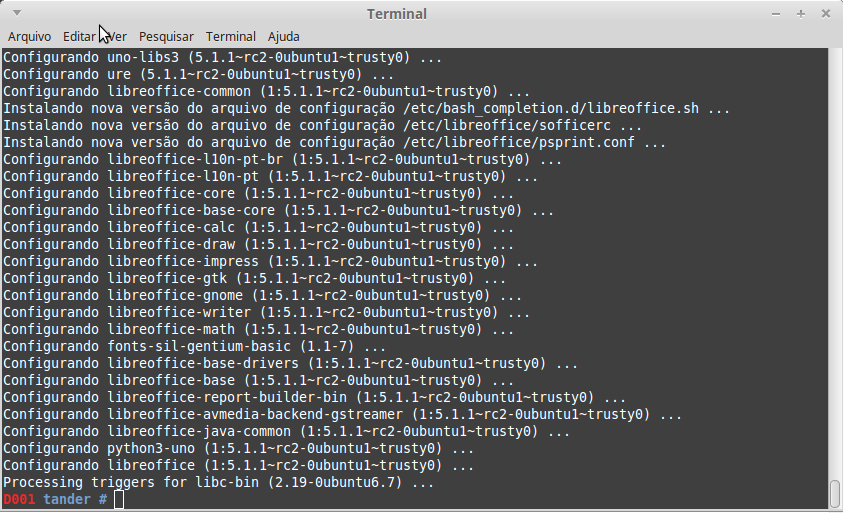The image size is (843, 513).
Task: Open the Arquivo menu
Action: [x=30, y=37]
